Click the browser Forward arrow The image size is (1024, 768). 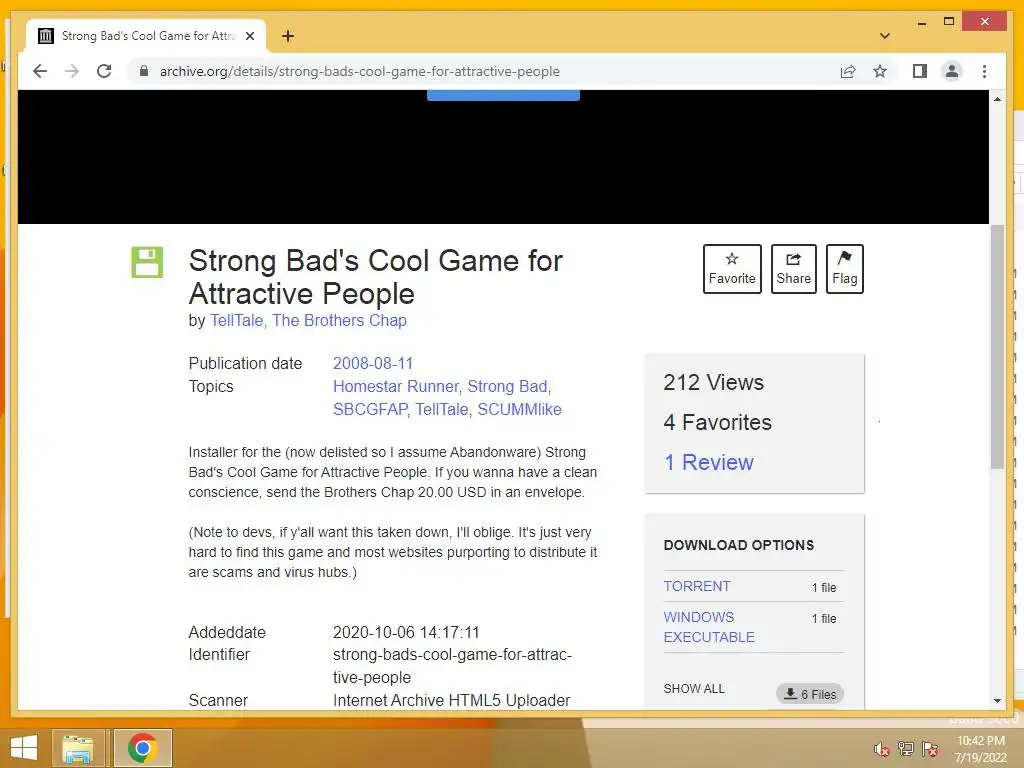pos(72,71)
